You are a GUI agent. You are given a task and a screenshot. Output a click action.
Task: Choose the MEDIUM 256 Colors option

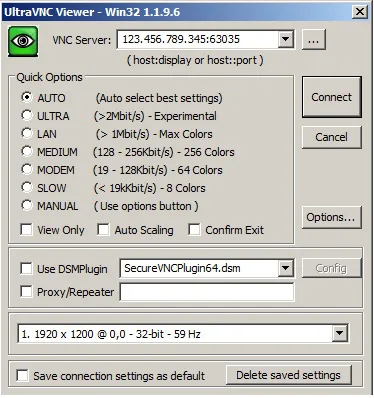(x=27, y=151)
